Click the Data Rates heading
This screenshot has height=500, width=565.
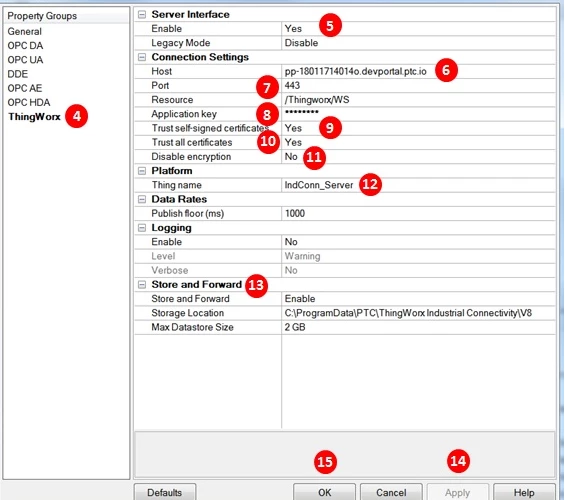pyautogui.click(x=179, y=199)
